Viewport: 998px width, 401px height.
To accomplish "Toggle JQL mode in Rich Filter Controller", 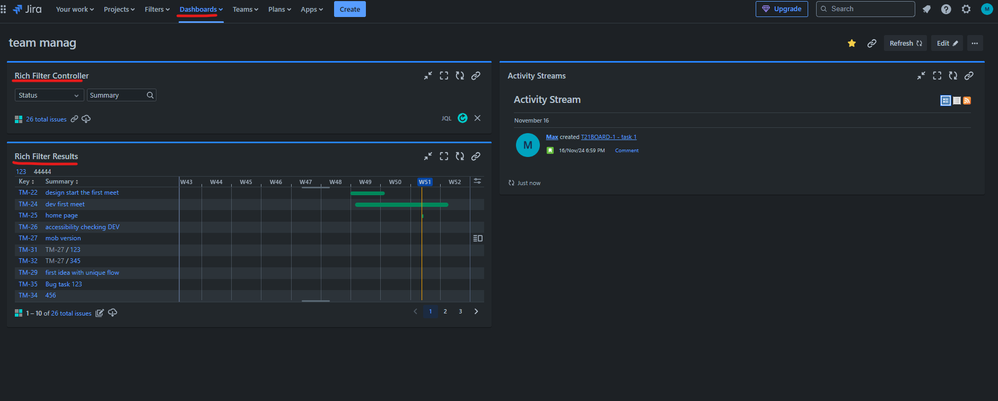I will coord(446,119).
